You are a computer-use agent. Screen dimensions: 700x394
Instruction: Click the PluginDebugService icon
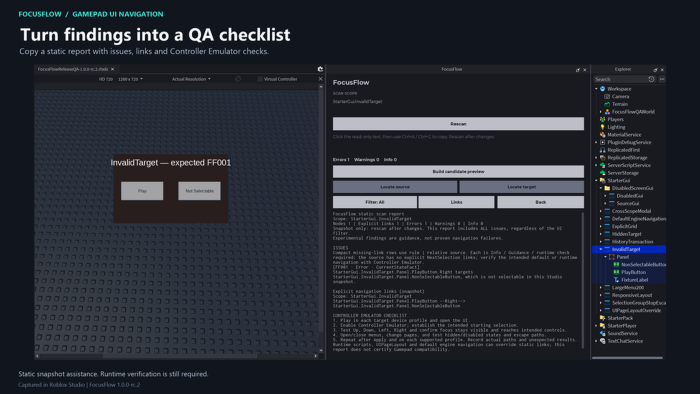click(602, 142)
